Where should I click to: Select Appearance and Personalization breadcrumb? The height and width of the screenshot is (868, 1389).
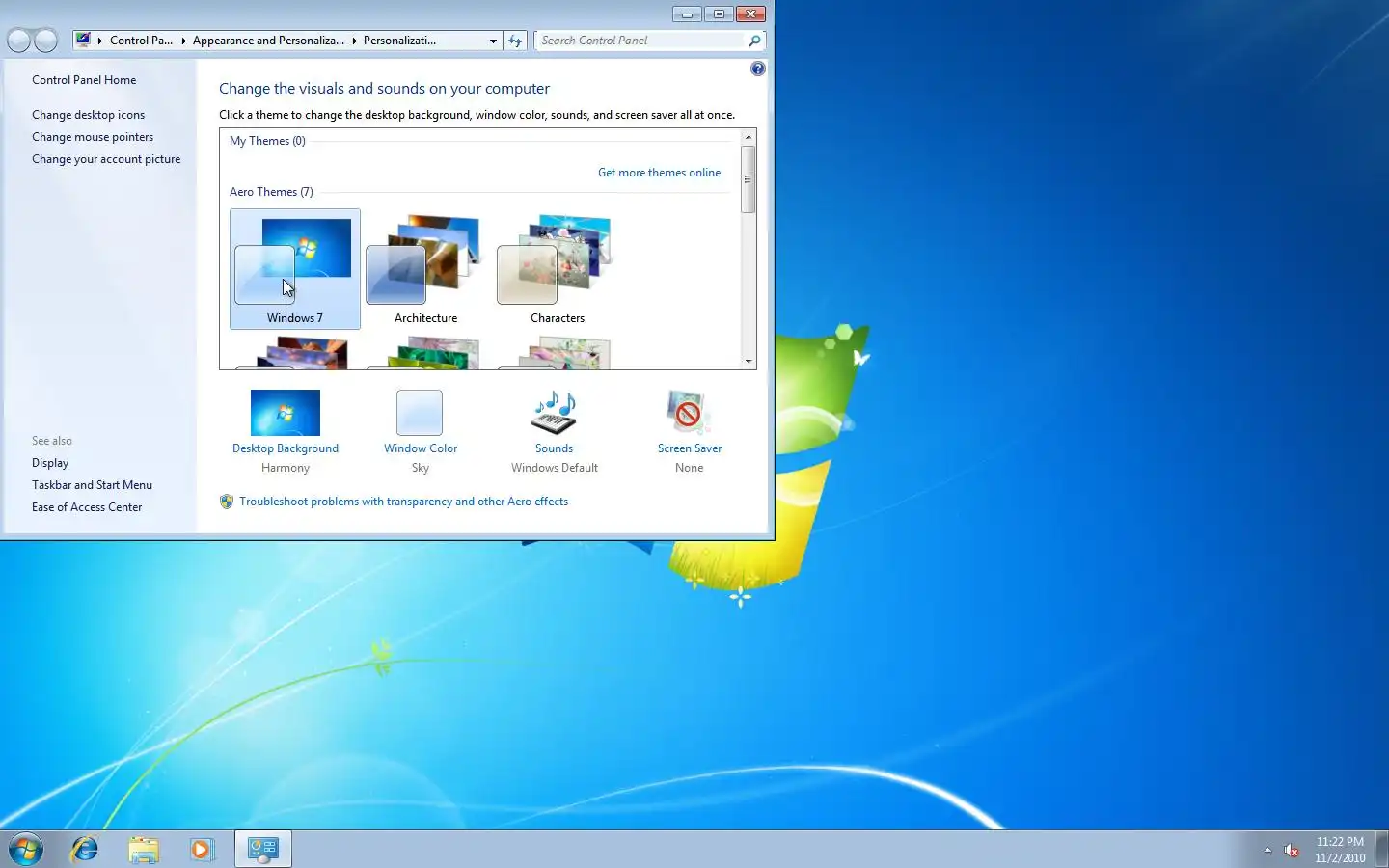pos(268,41)
